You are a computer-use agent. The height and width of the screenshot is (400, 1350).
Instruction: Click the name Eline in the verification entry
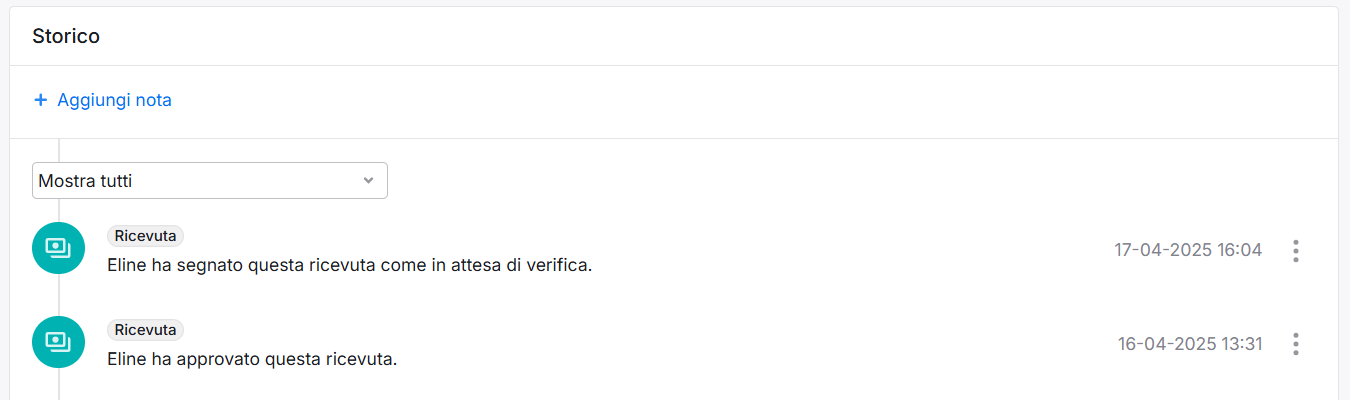tap(127, 267)
